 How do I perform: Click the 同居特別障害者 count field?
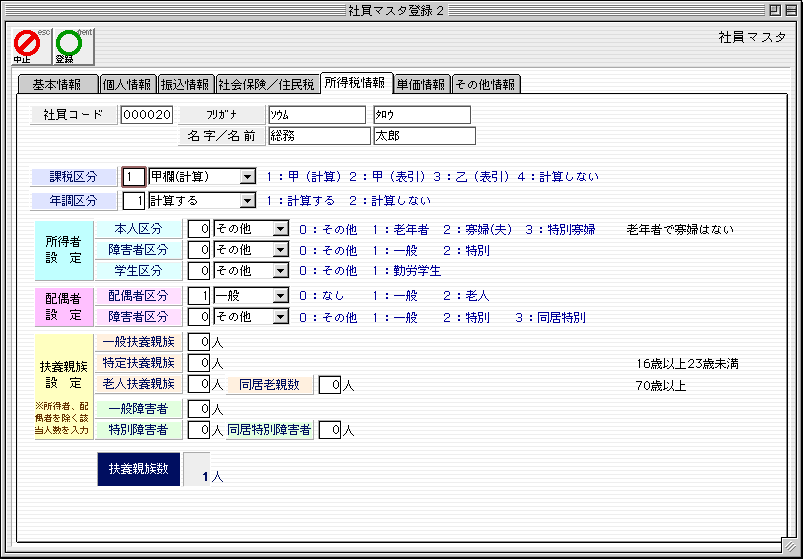click(330, 431)
